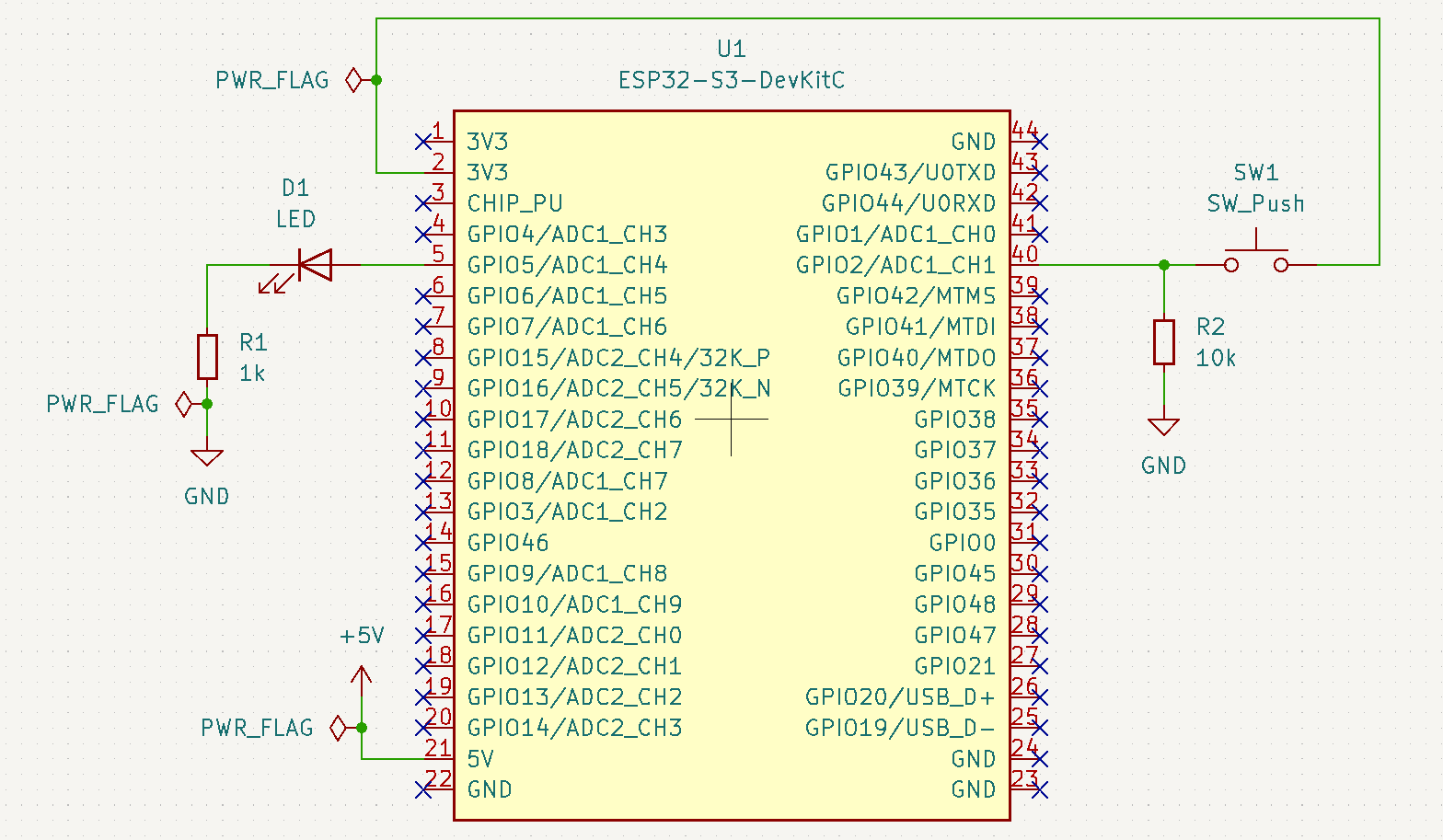
Task: Click the junction dot below R1
Action: pos(207,404)
